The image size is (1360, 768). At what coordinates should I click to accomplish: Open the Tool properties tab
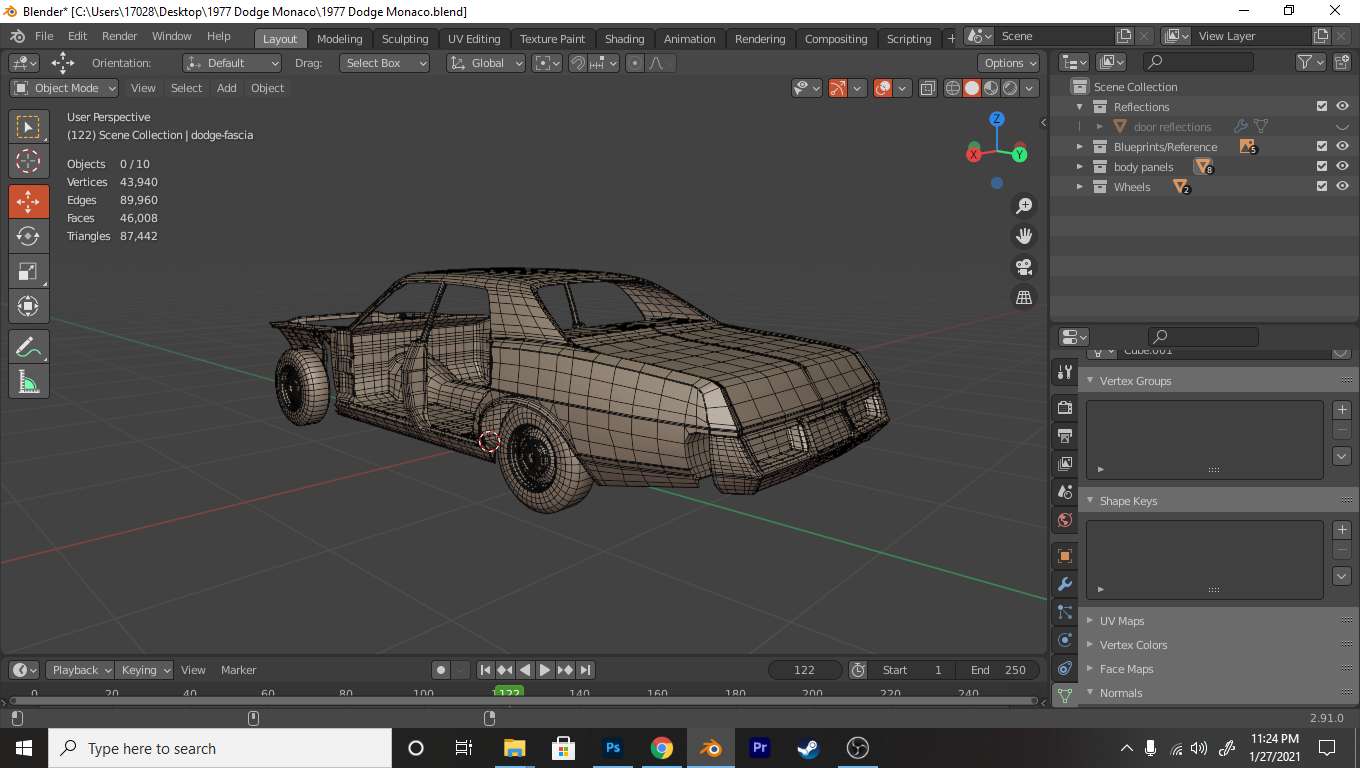pos(1065,372)
